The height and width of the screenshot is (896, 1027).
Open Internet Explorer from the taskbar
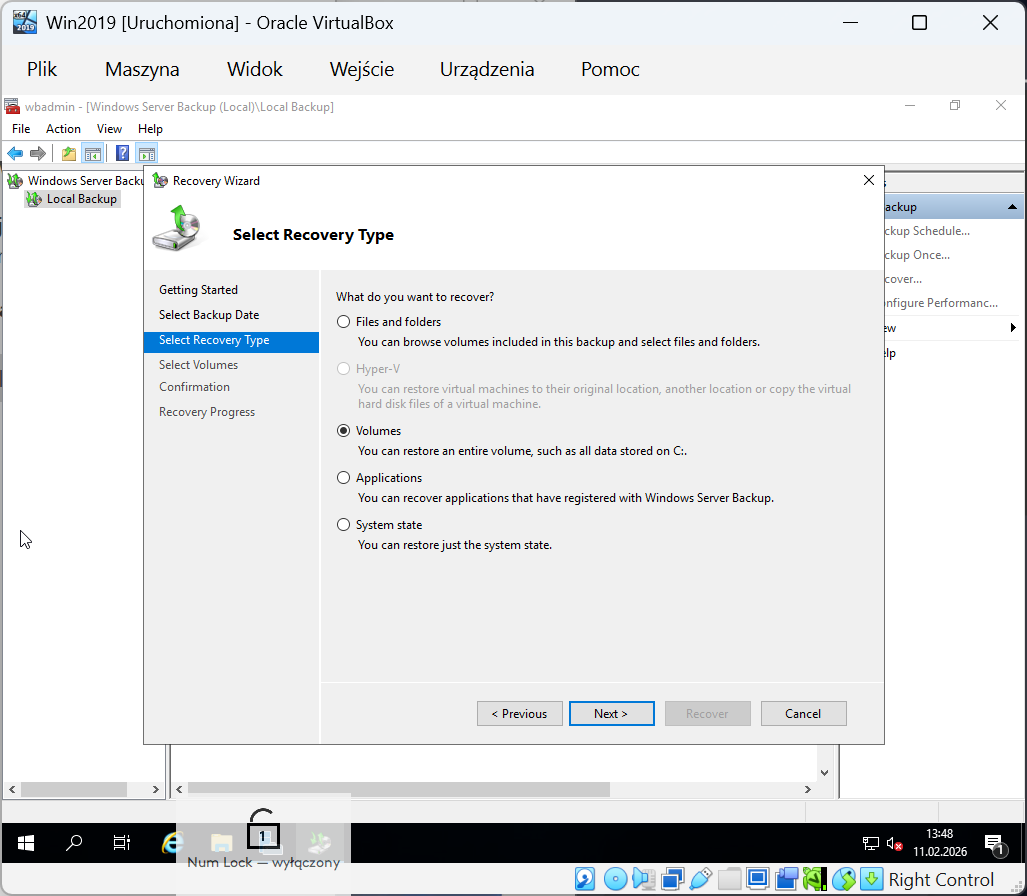(x=173, y=842)
